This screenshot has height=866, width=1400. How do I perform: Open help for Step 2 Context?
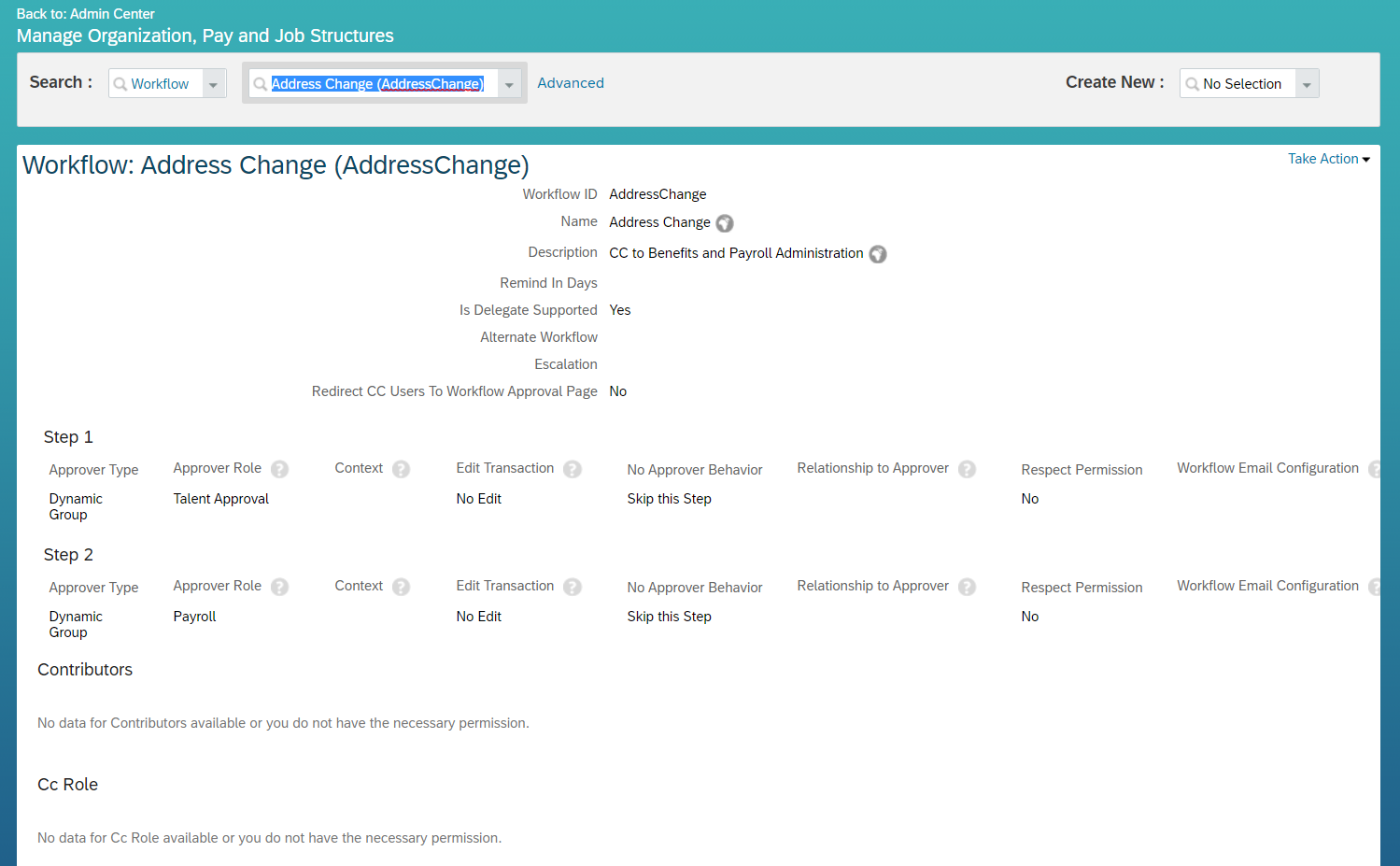coord(402,587)
